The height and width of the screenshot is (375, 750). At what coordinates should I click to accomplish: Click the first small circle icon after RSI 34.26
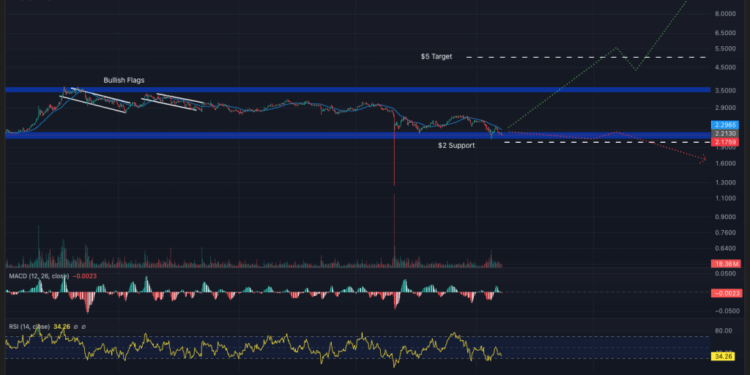(x=76, y=327)
